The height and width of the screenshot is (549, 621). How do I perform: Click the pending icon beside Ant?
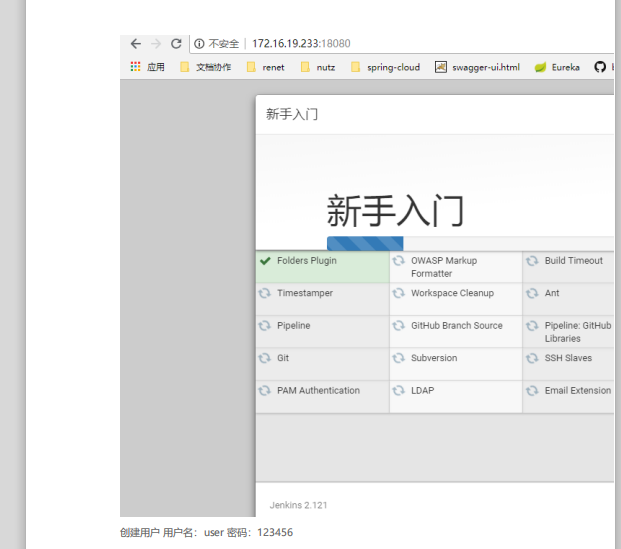coord(532,293)
